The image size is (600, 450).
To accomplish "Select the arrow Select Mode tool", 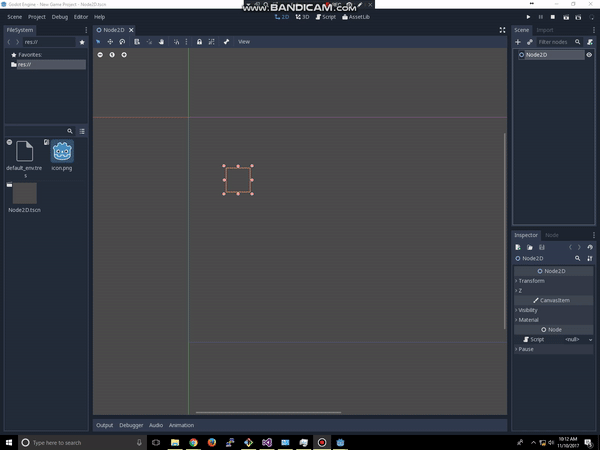I will pyautogui.click(x=98, y=42).
